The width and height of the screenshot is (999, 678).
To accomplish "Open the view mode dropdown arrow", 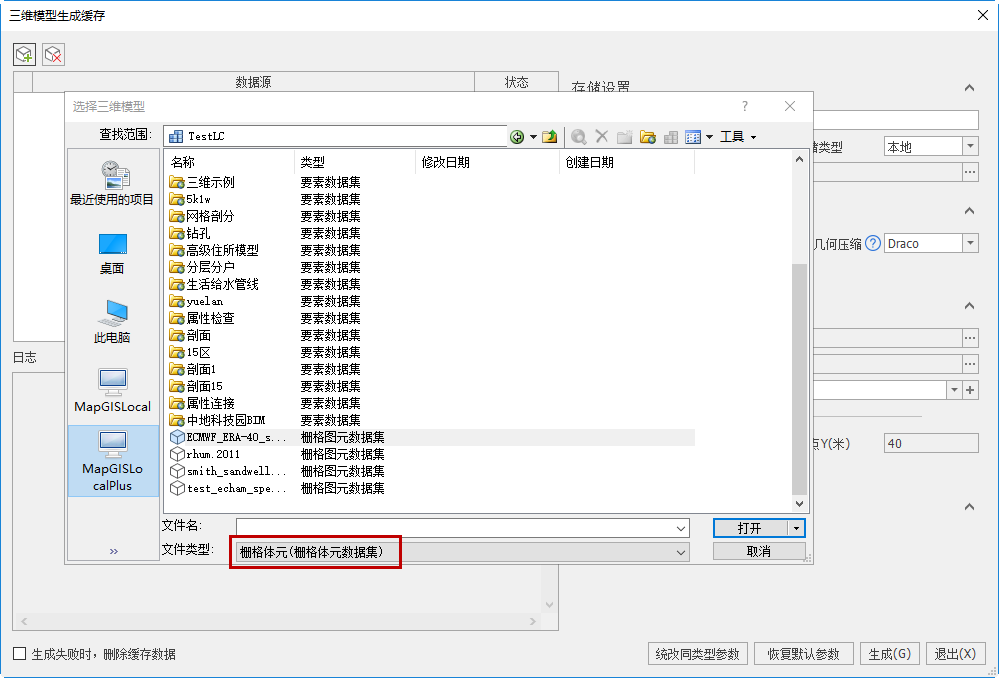I will coord(709,137).
